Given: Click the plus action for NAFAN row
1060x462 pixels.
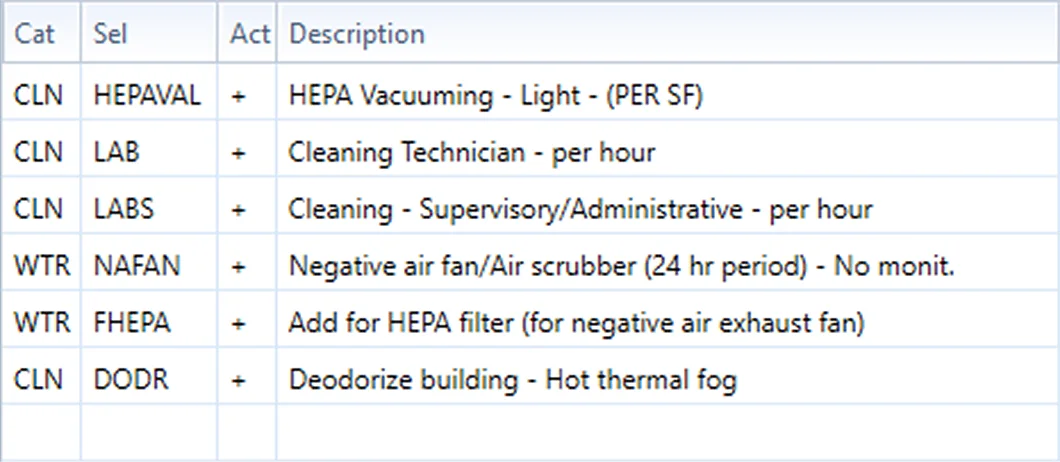Looking at the screenshot, I should [237, 267].
